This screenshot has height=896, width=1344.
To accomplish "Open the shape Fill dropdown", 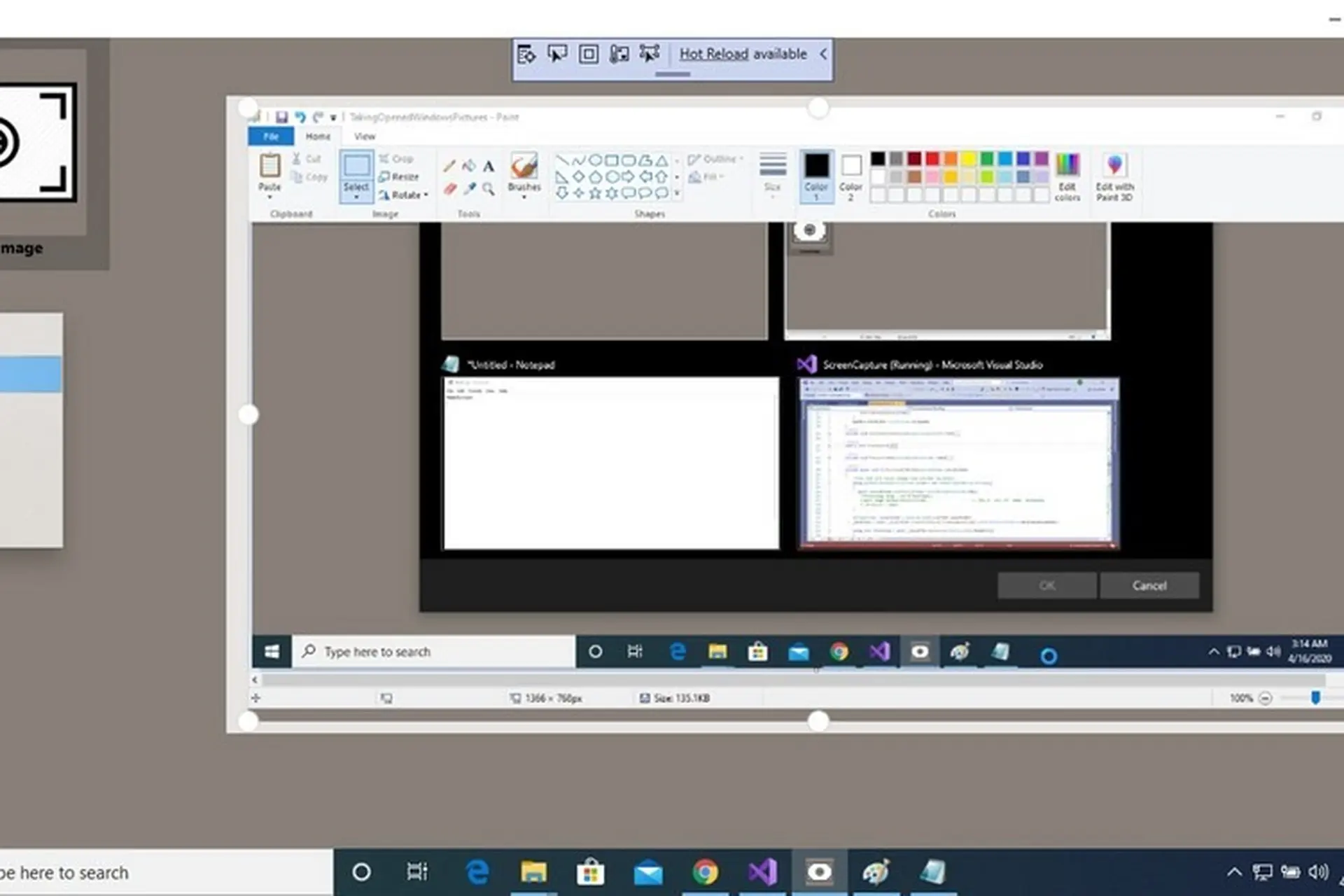I will click(706, 177).
